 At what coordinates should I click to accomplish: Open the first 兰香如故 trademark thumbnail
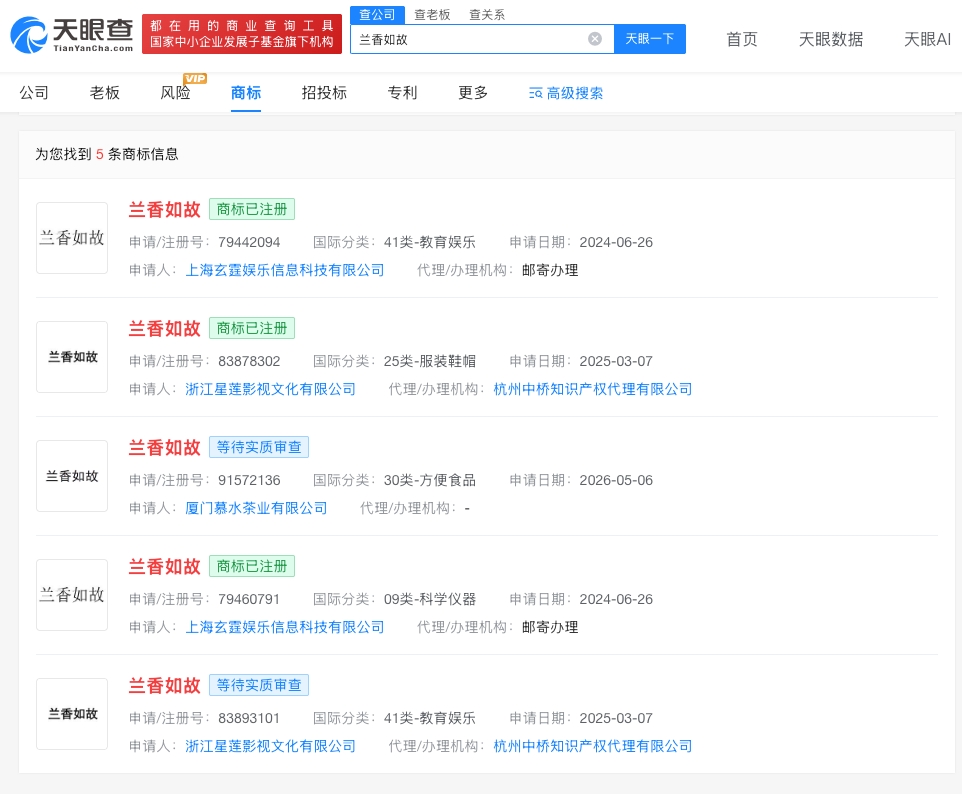point(72,238)
